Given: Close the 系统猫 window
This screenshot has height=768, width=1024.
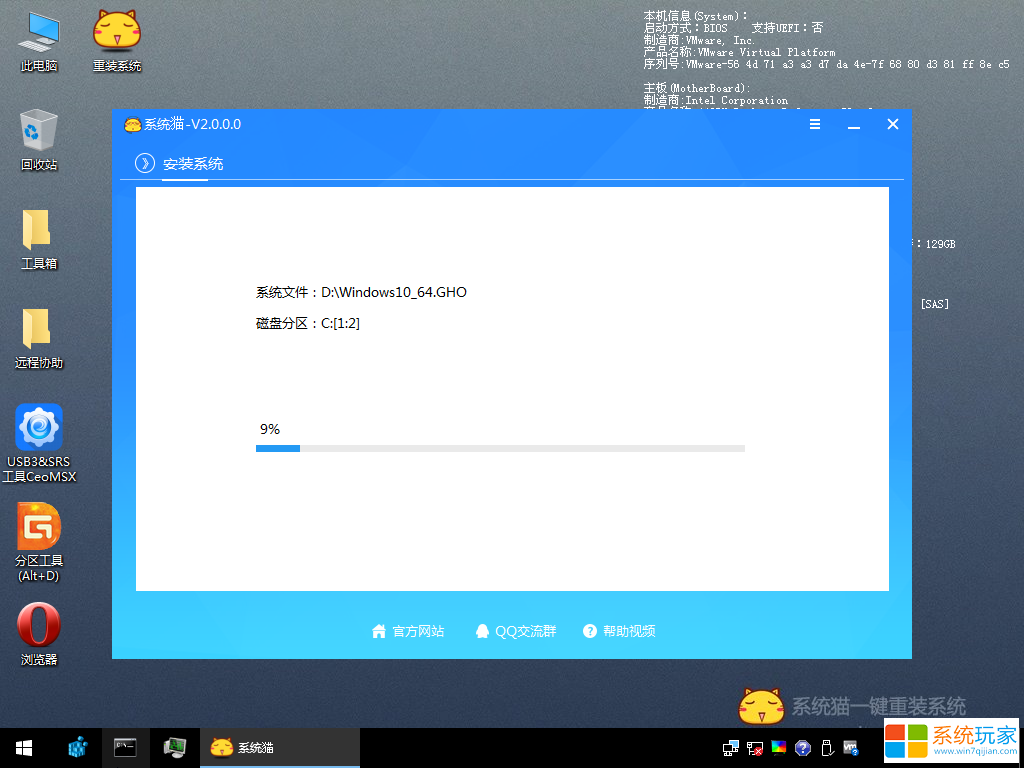Looking at the screenshot, I should pyautogui.click(x=893, y=124).
